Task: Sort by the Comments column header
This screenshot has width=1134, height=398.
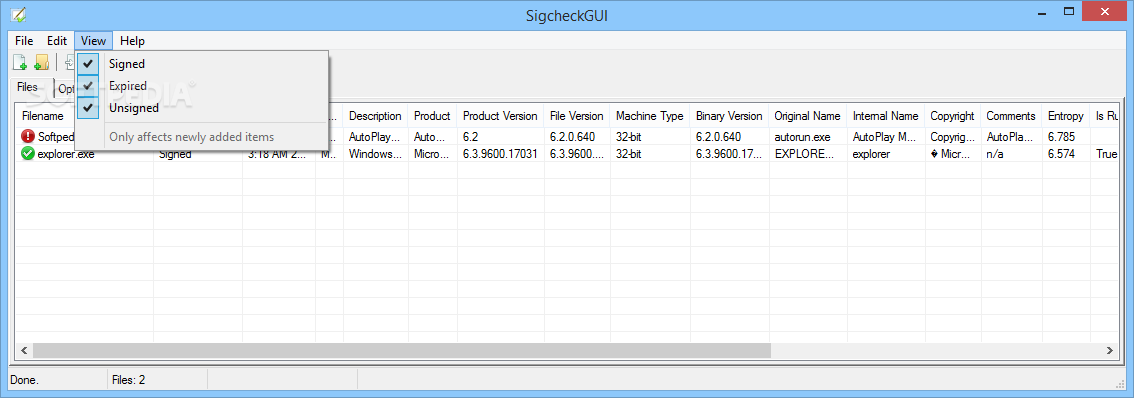Action: [x=1011, y=116]
